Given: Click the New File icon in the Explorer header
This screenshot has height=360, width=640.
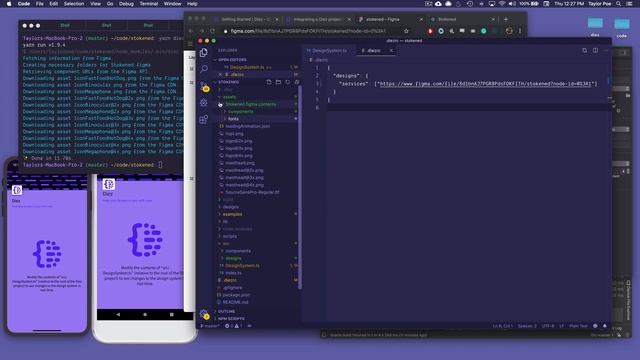Looking at the screenshot, I should point(269,82).
